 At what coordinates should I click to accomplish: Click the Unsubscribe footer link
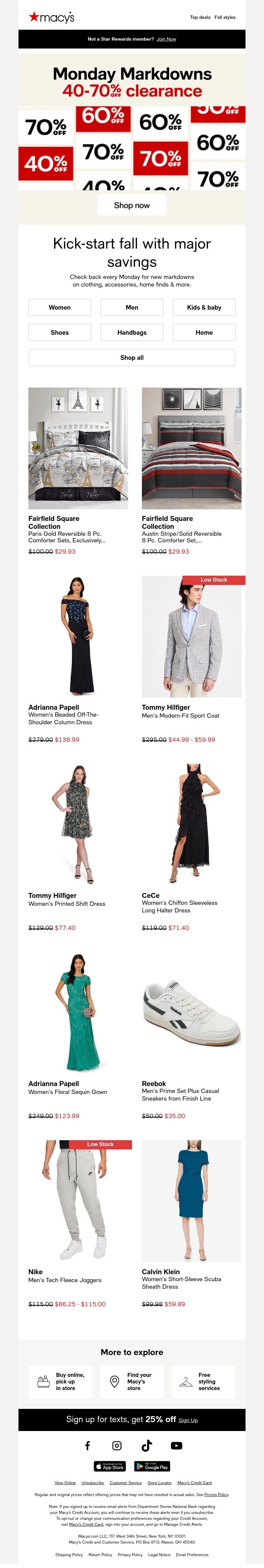(x=92, y=1483)
